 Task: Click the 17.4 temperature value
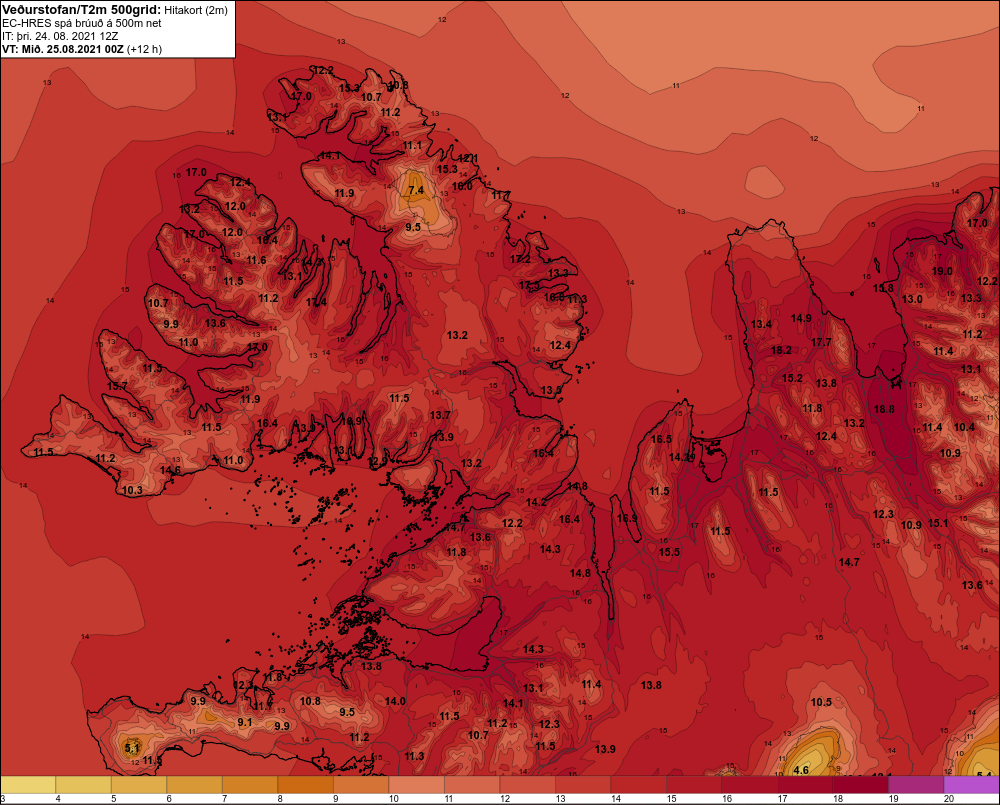[316, 302]
